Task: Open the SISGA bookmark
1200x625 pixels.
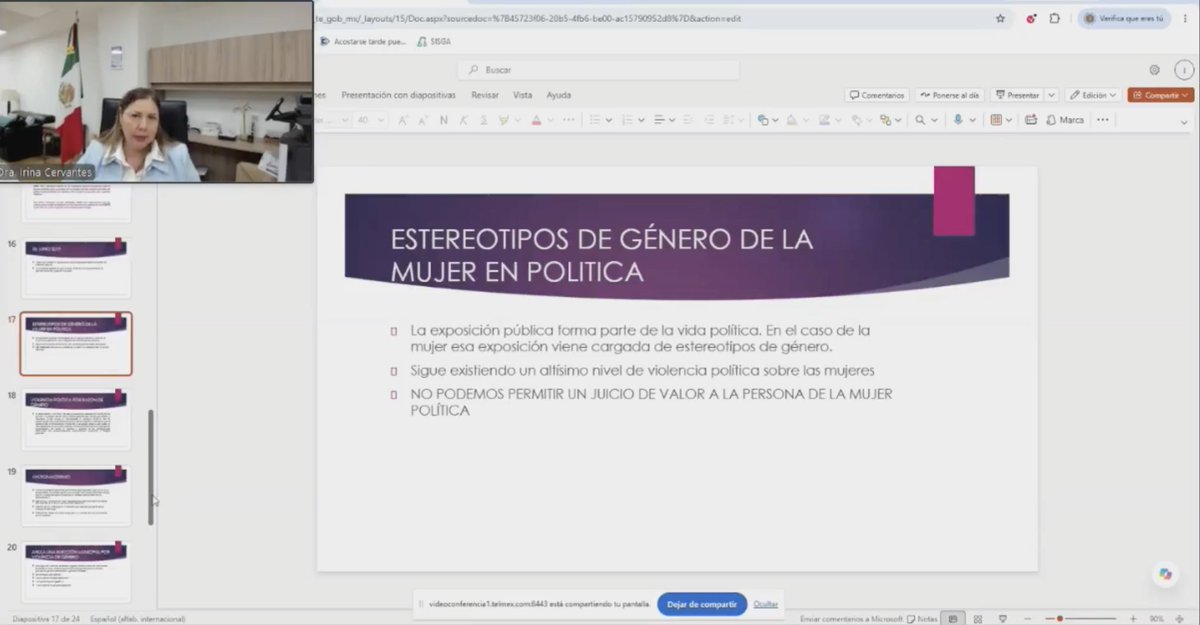Action: tap(433, 41)
